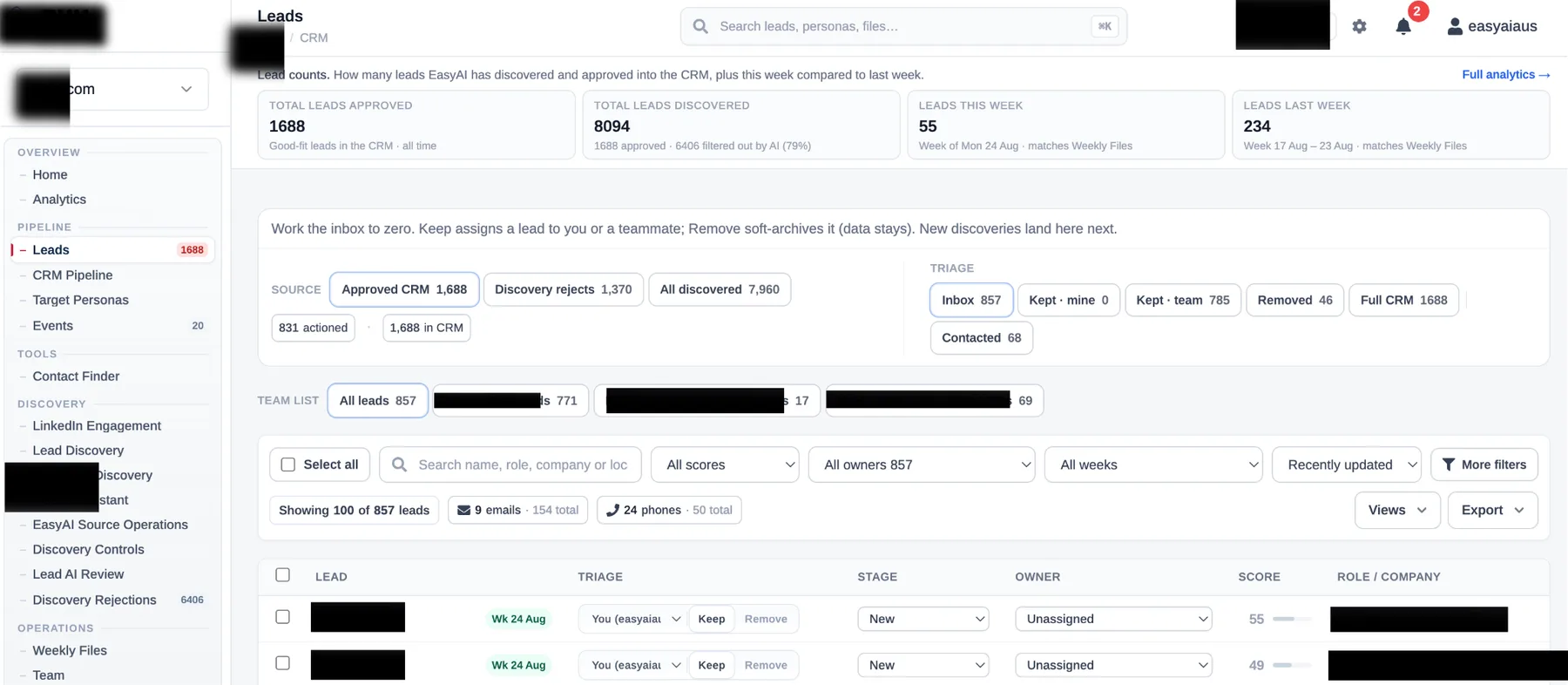The width and height of the screenshot is (1568, 685).
Task: Click Remove for the score 49 lead
Action: tap(766, 665)
